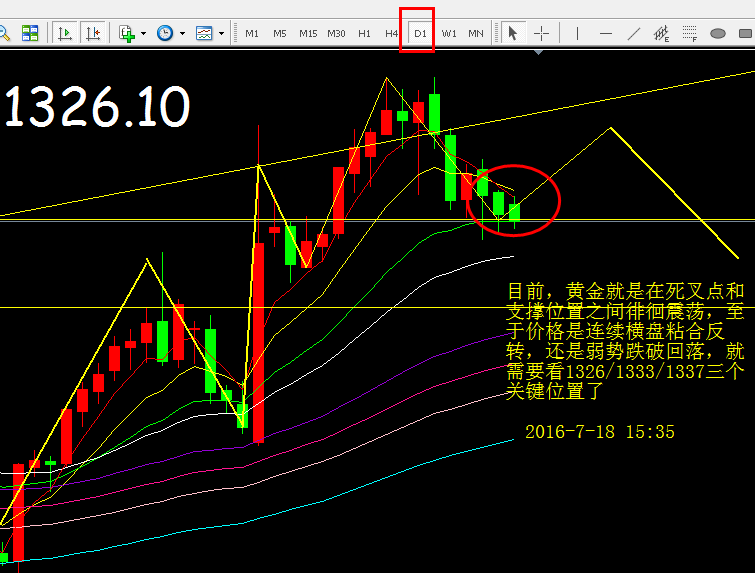Screen dimensions: 755x573
Task: Select the D1 daily timeframe
Action: tap(420, 34)
